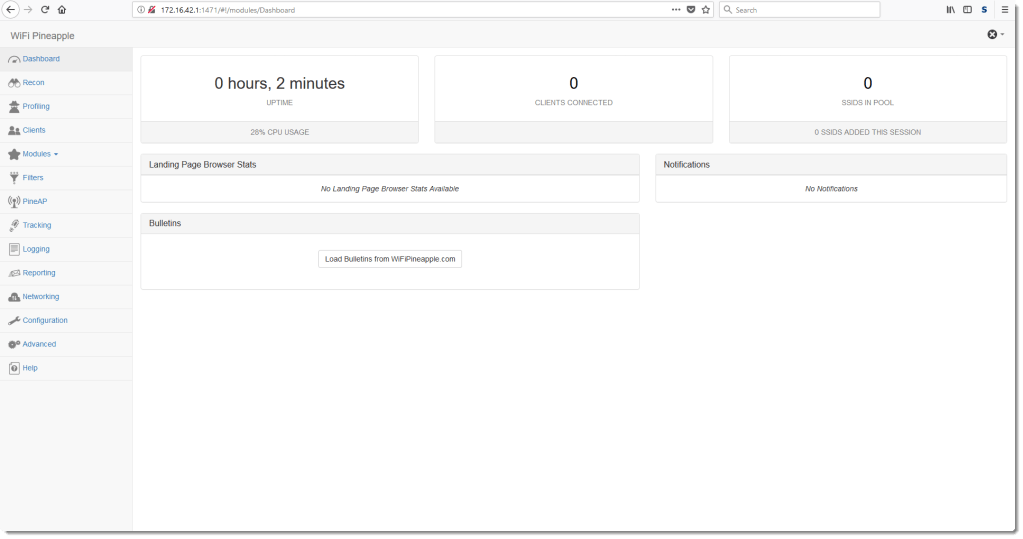Click the Advanced gears icon
The height and width of the screenshot is (539, 1023).
14,345
